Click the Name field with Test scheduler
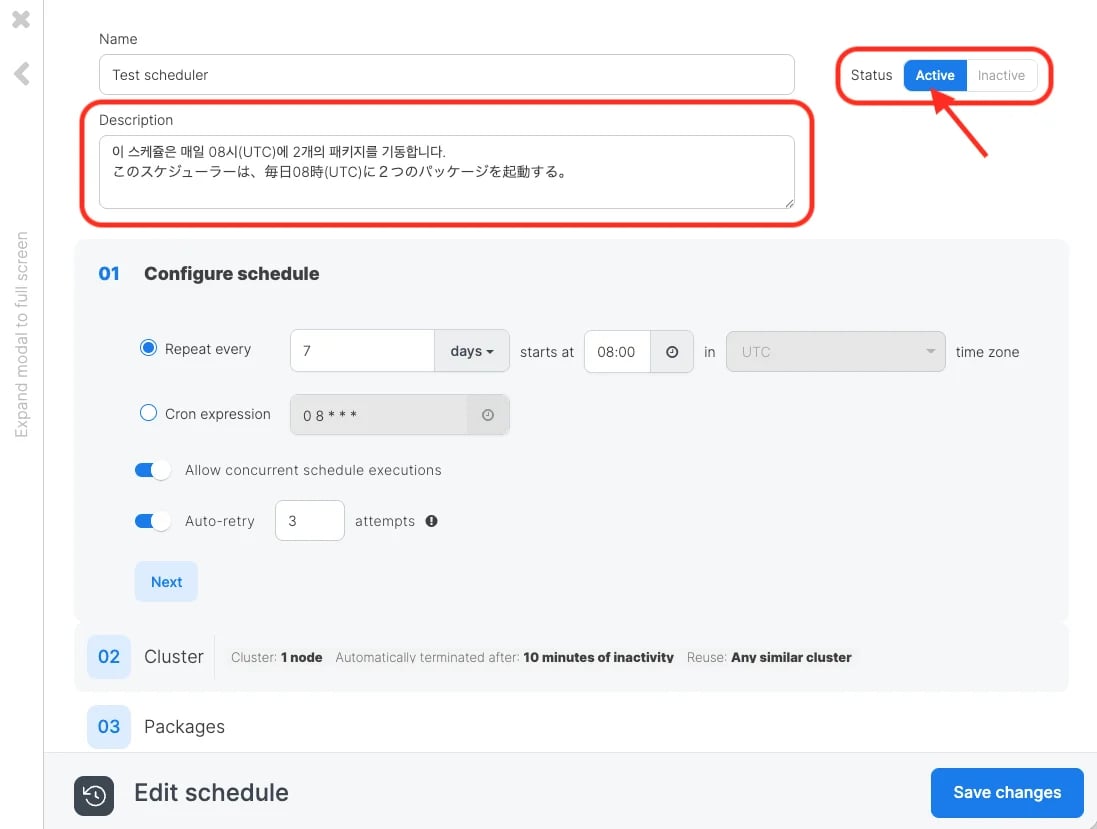Viewport: 1097px width, 829px height. 446,75
